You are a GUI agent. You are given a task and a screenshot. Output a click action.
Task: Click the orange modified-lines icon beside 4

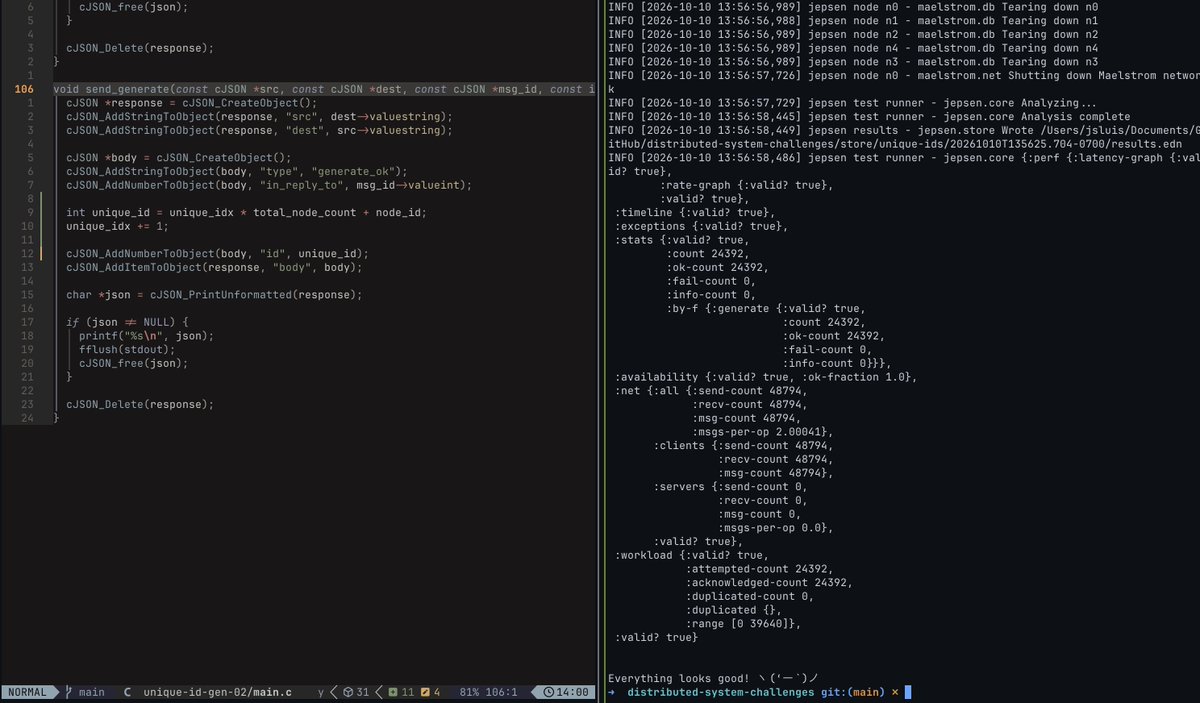click(426, 692)
